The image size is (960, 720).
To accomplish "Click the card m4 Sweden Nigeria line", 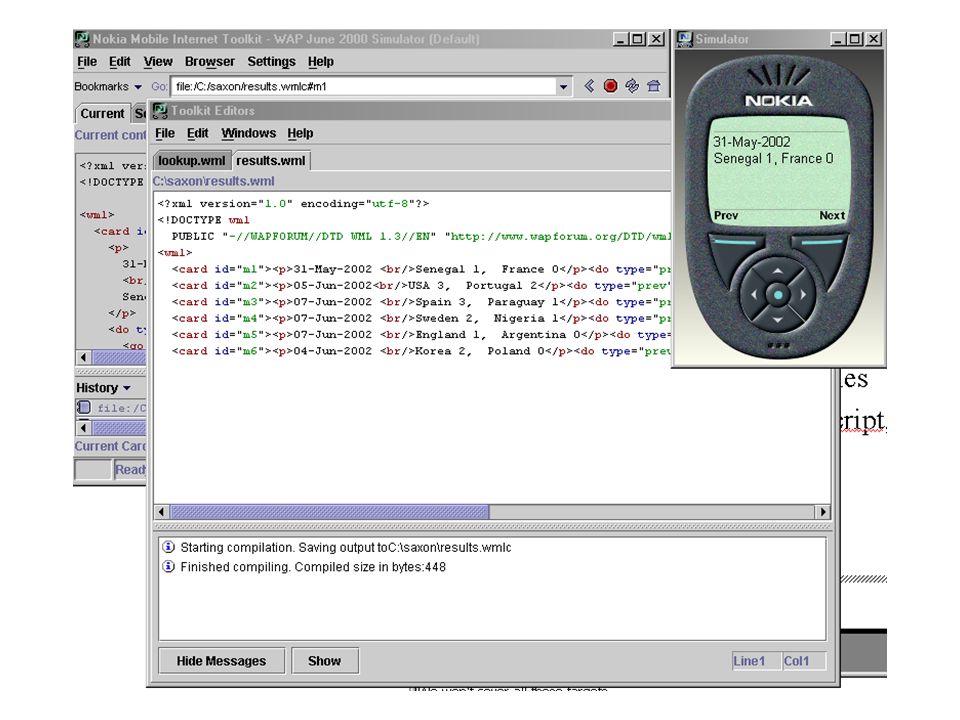I will 421,319.
